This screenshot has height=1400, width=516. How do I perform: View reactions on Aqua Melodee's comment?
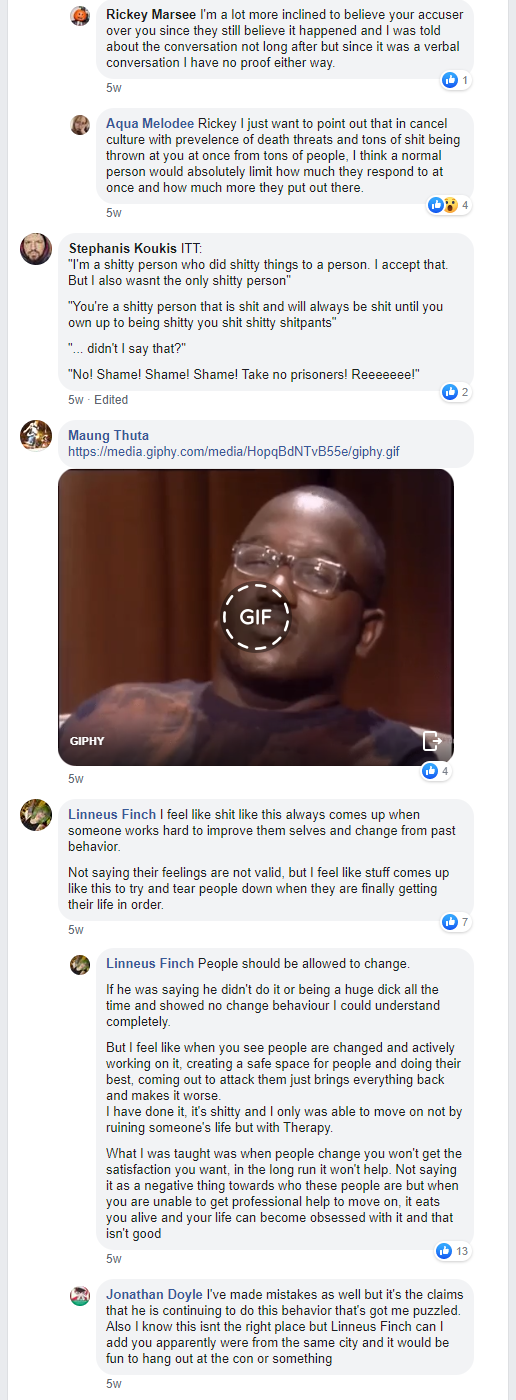(x=448, y=205)
